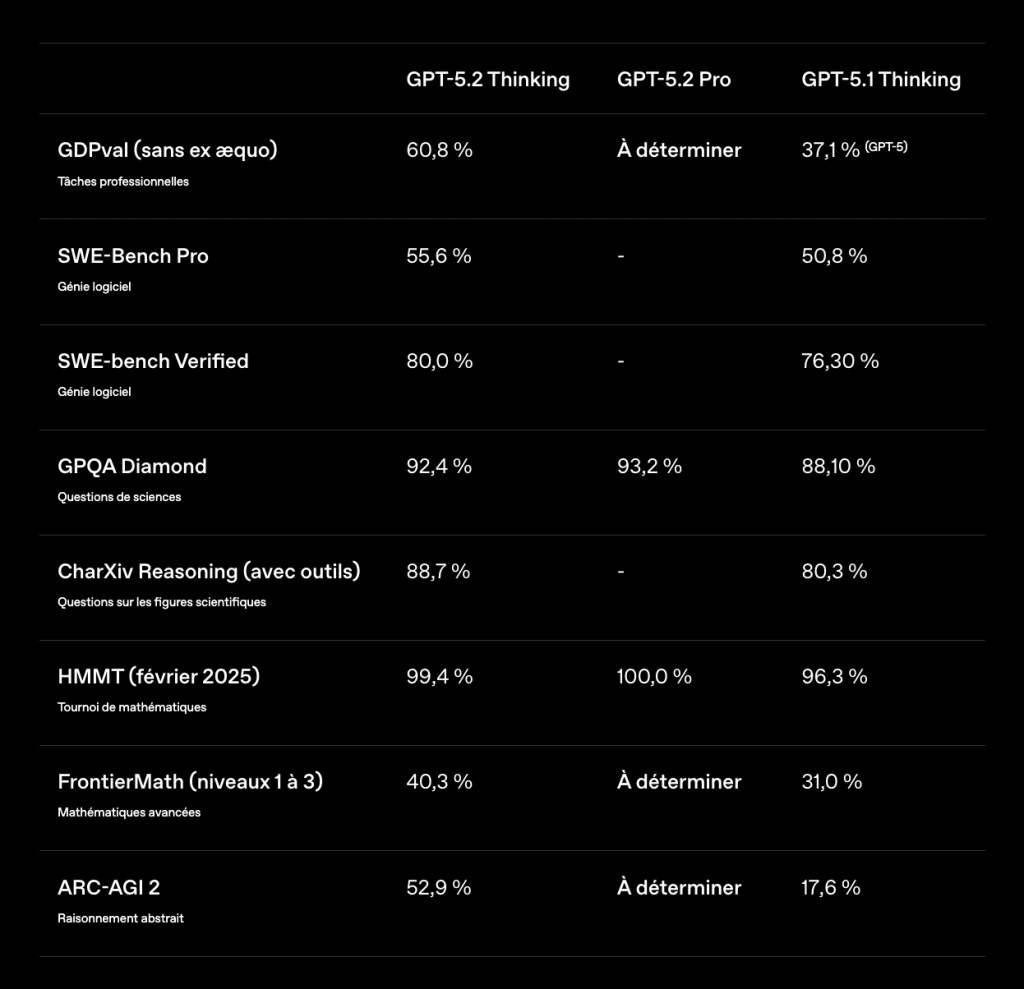Select the FrontierMath (niveaux 1 à 3) label
1024x989 pixels.
(x=190, y=782)
